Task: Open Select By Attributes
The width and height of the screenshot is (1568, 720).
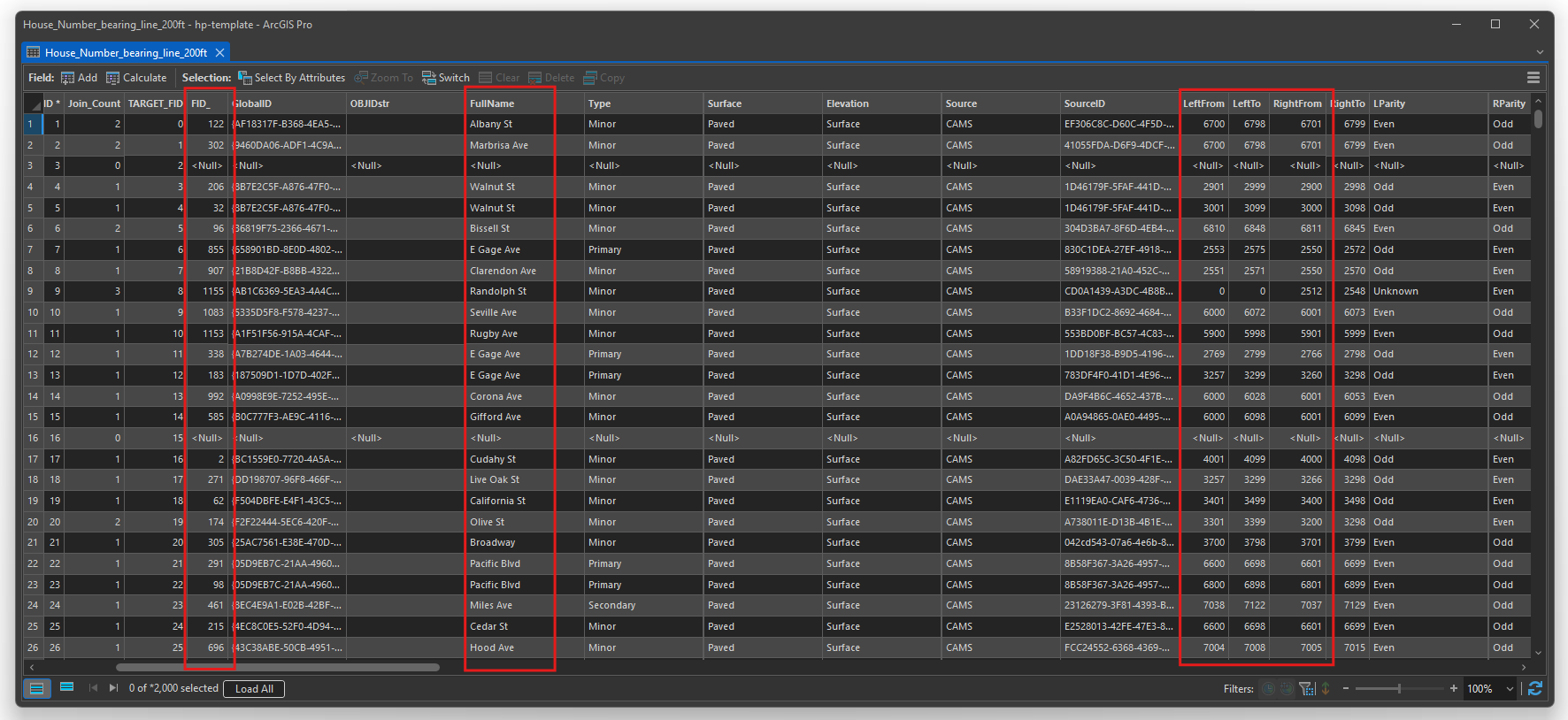Action: click(291, 78)
